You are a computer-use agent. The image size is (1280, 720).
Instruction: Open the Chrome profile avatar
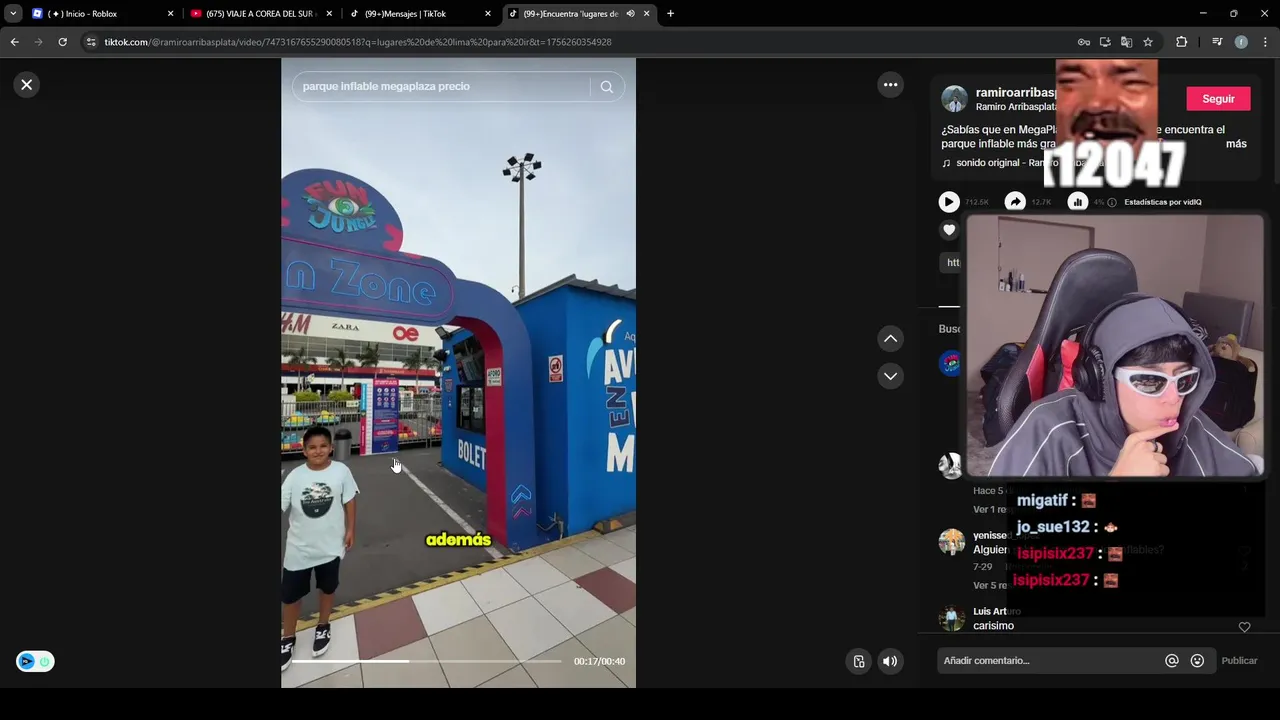point(1241,42)
